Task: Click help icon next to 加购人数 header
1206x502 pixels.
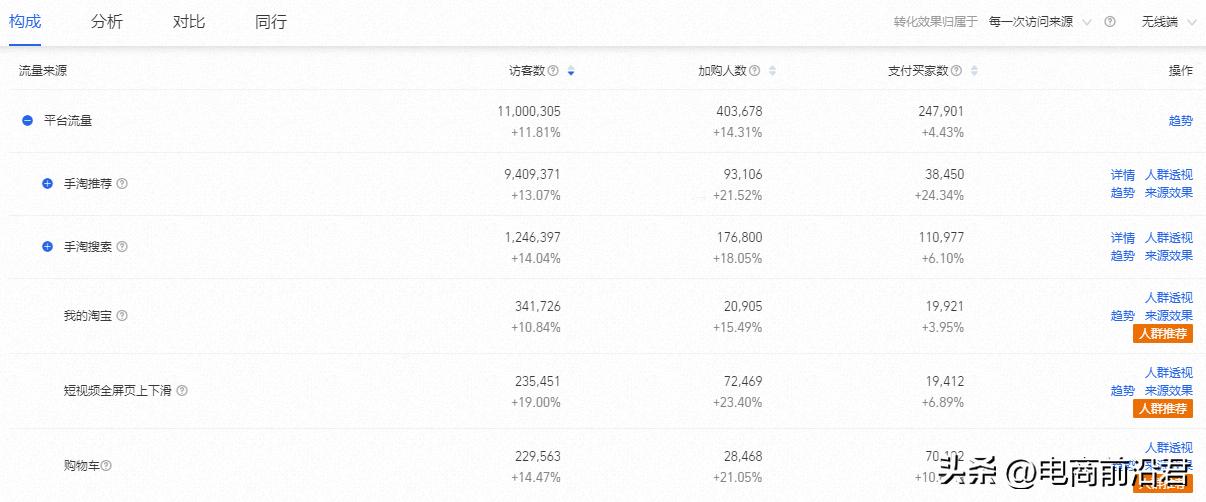Action: pyautogui.click(x=755, y=71)
